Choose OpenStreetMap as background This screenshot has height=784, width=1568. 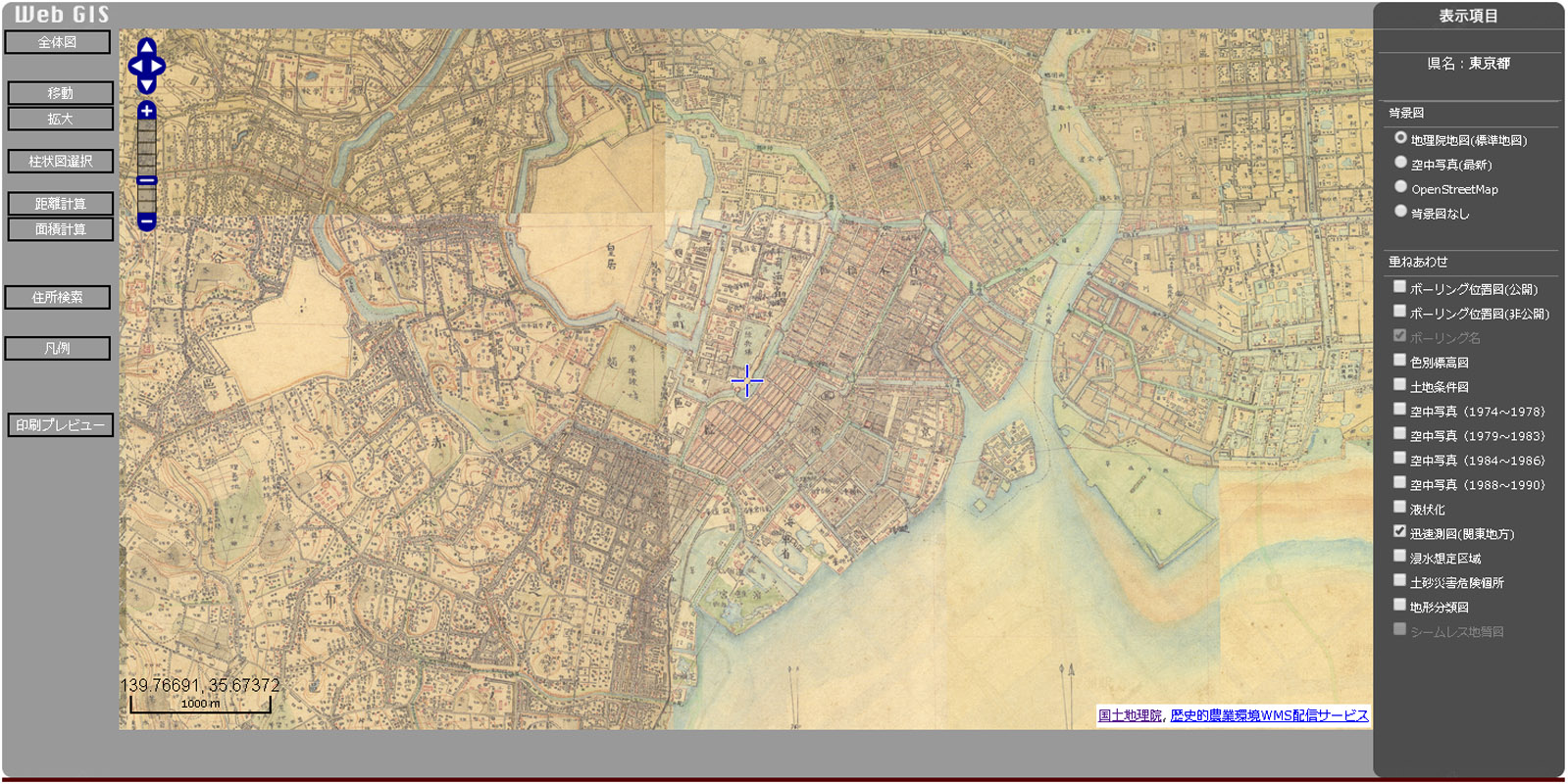click(1400, 187)
